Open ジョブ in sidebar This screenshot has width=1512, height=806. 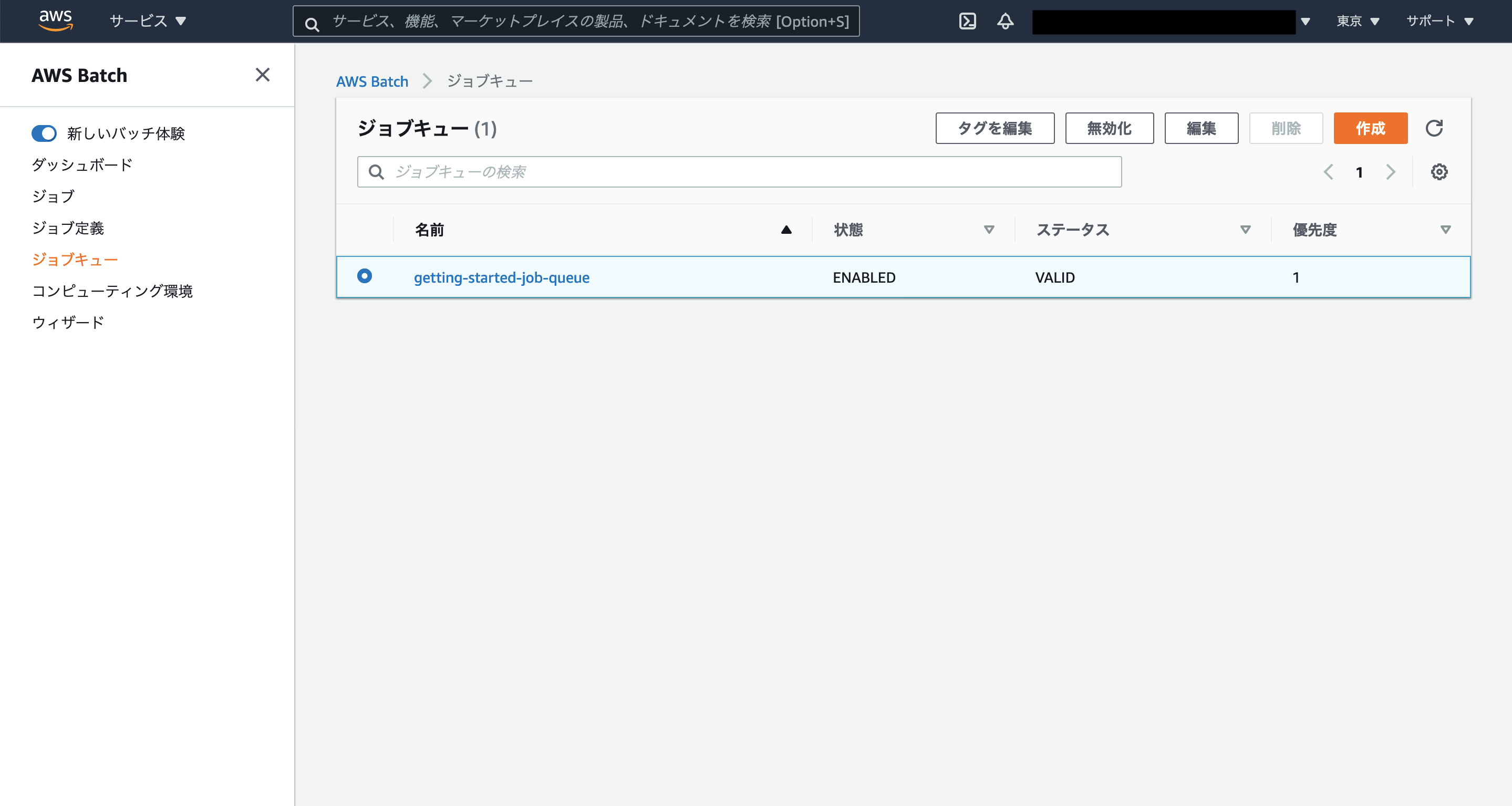click(54, 196)
